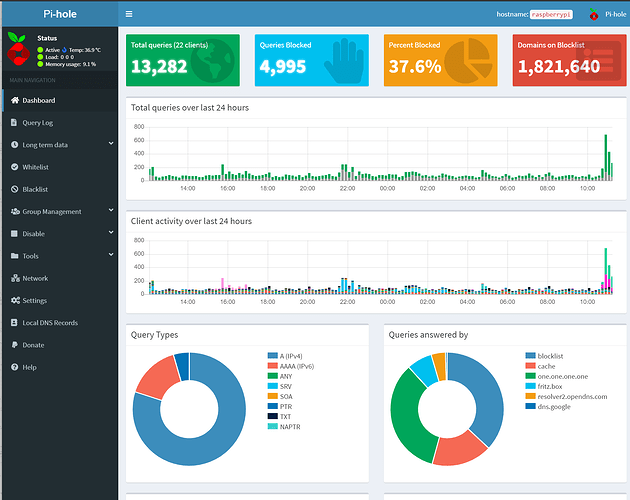This screenshot has width=630, height=500.
Task: Open Local DNS Records page
Action: coord(51,323)
